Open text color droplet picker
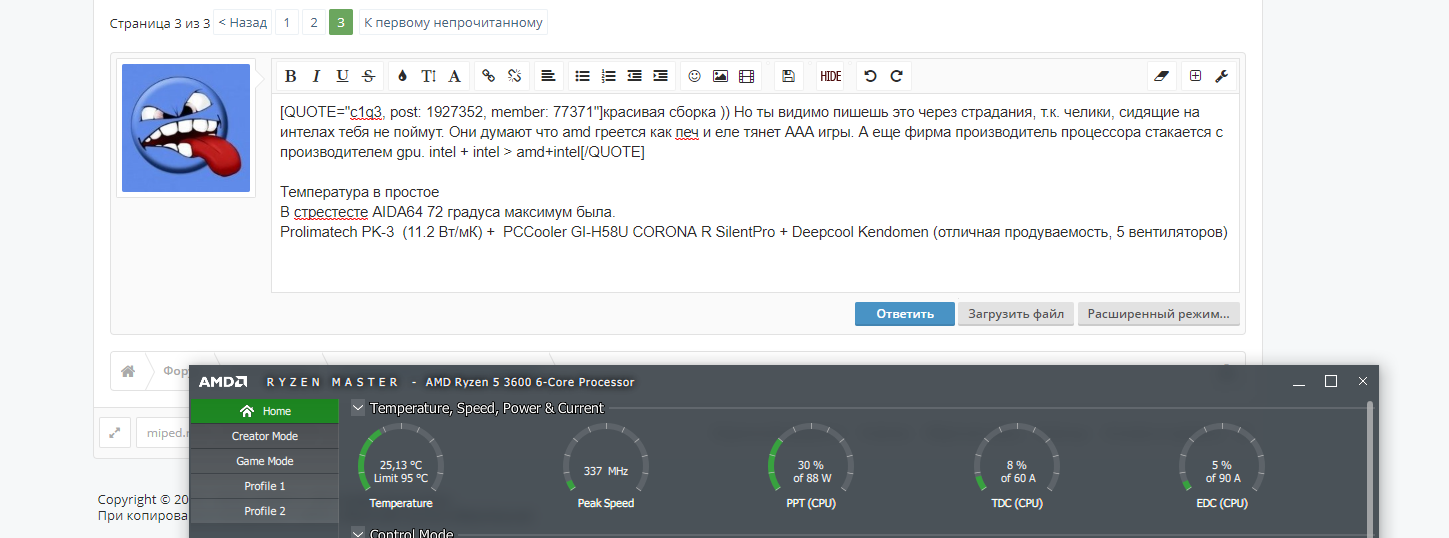 tap(402, 76)
